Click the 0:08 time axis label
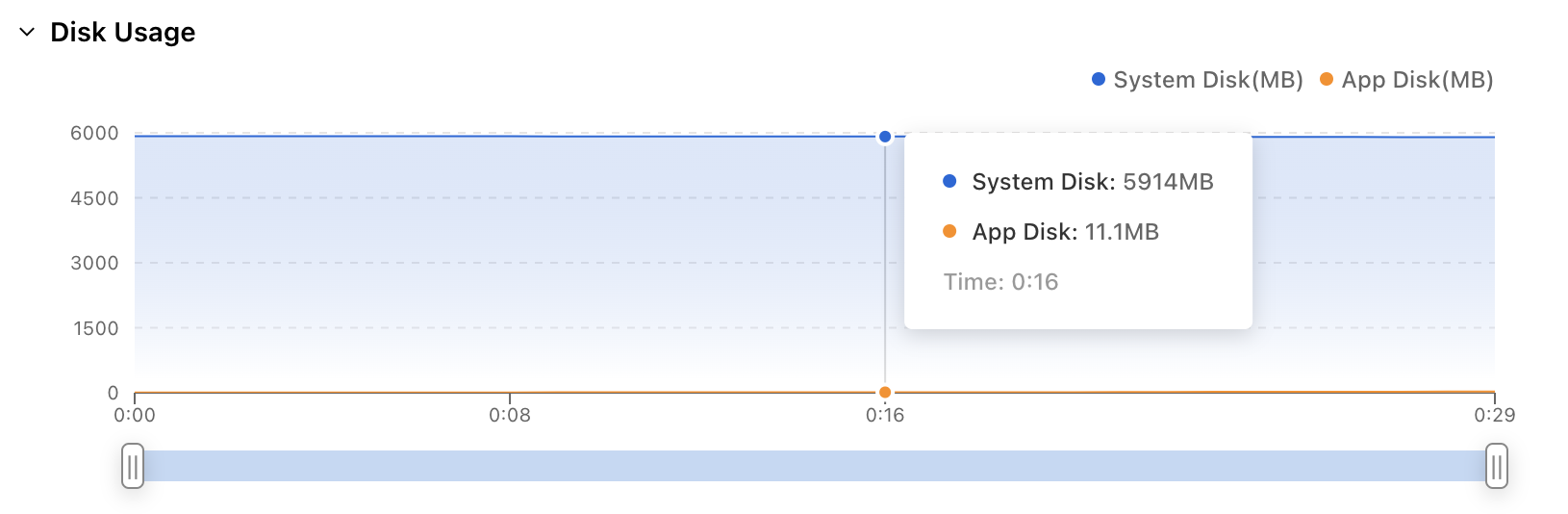 coord(510,416)
